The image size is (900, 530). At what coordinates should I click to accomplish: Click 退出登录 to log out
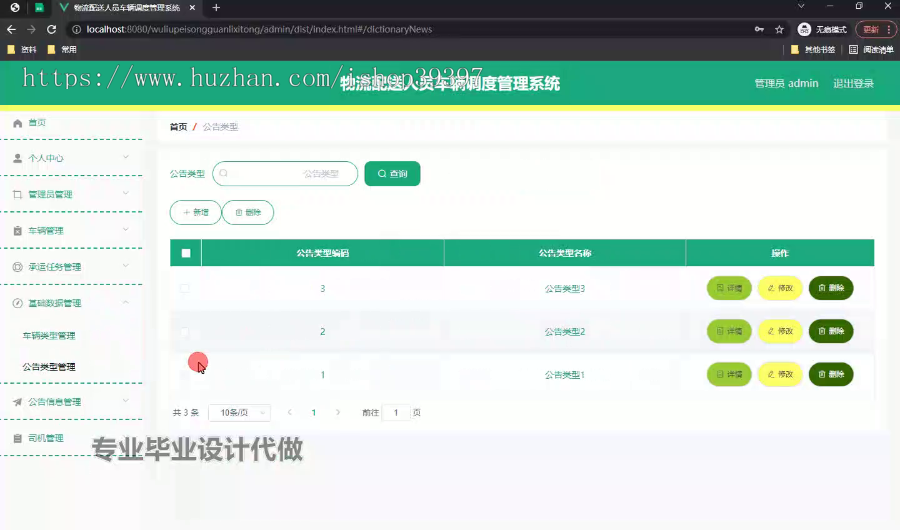[853, 84]
